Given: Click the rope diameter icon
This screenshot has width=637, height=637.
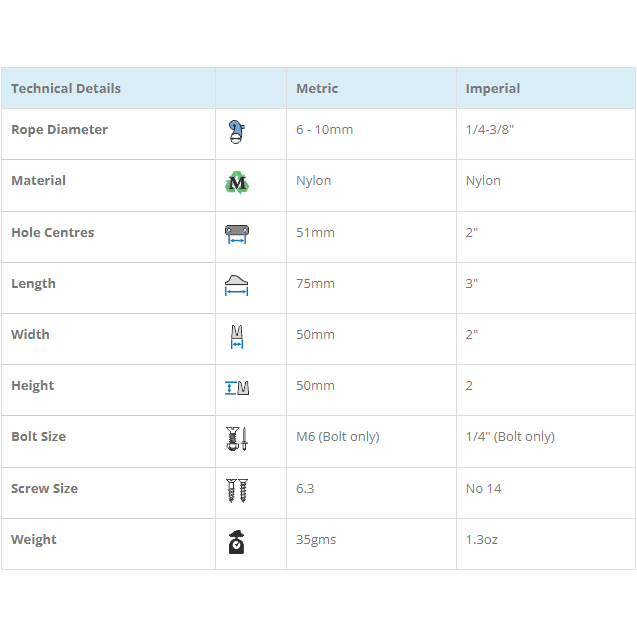Looking at the screenshot, I should (236, 132).
